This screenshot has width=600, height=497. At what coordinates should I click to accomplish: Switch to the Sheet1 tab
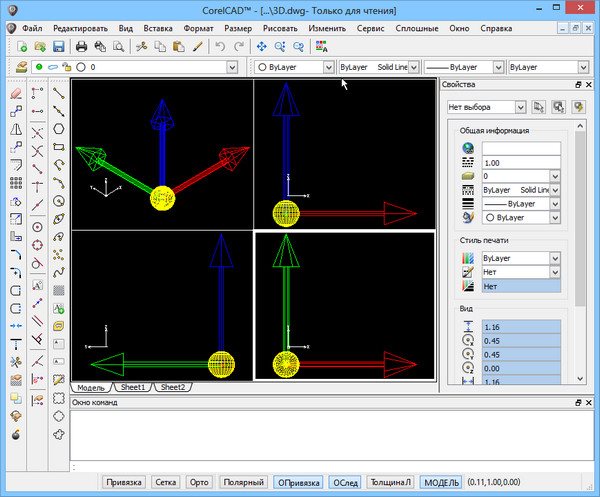(132, 387)
